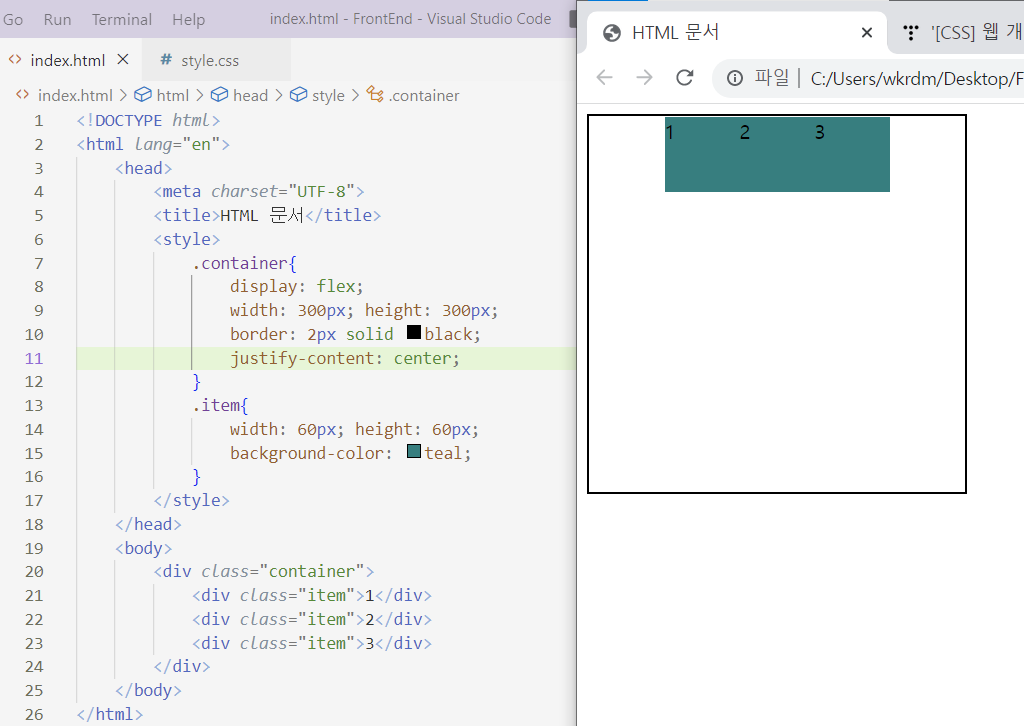Click the html breadcrumb cube icon
The width and height of the screenshot is (1024, 726).
tap(142, 95)
